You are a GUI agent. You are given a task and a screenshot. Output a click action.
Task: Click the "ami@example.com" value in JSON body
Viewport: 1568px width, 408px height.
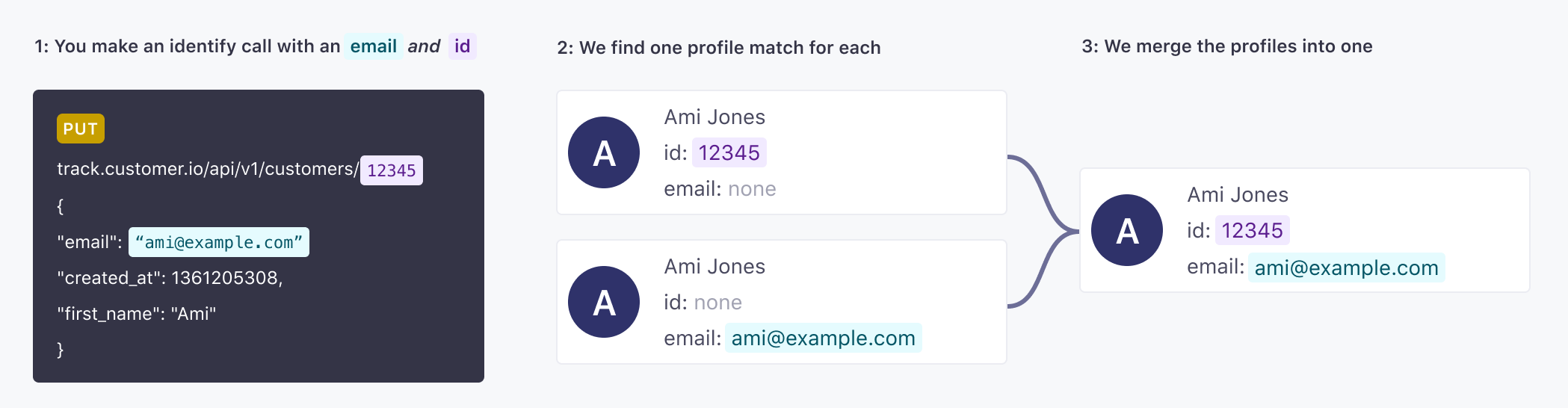click(x=219, y=242)
